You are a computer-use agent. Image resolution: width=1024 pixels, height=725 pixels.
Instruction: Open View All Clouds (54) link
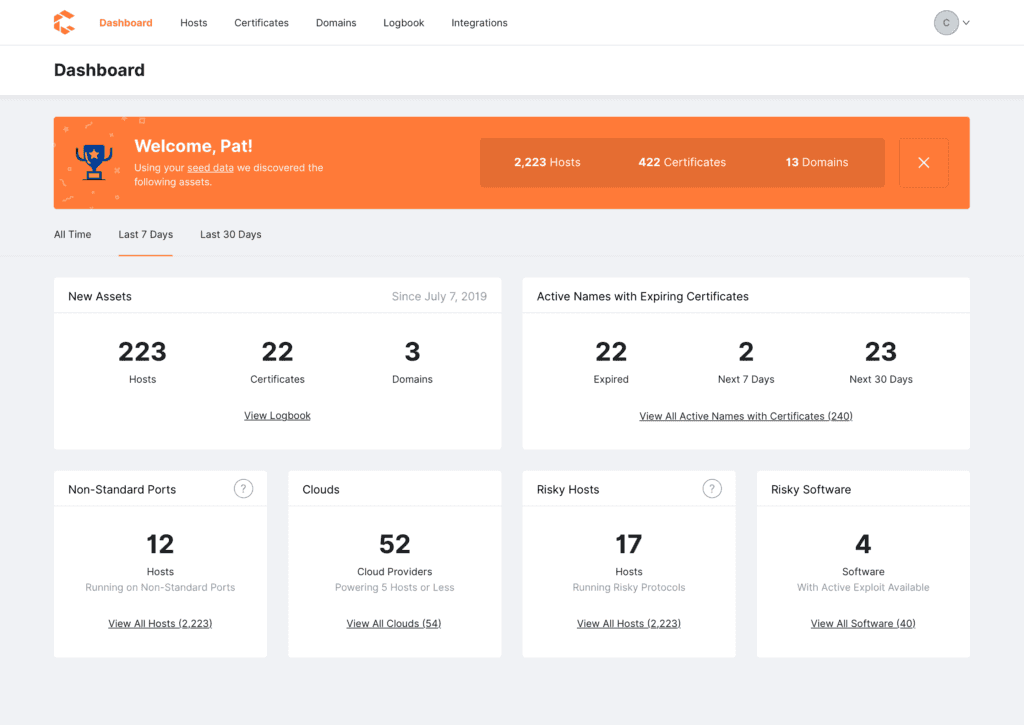coord(394,624)
